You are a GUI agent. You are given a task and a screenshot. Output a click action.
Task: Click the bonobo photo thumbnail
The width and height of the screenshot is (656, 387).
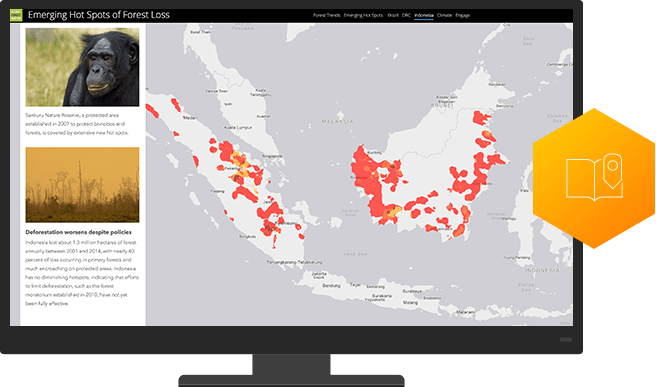click(82, 67)
